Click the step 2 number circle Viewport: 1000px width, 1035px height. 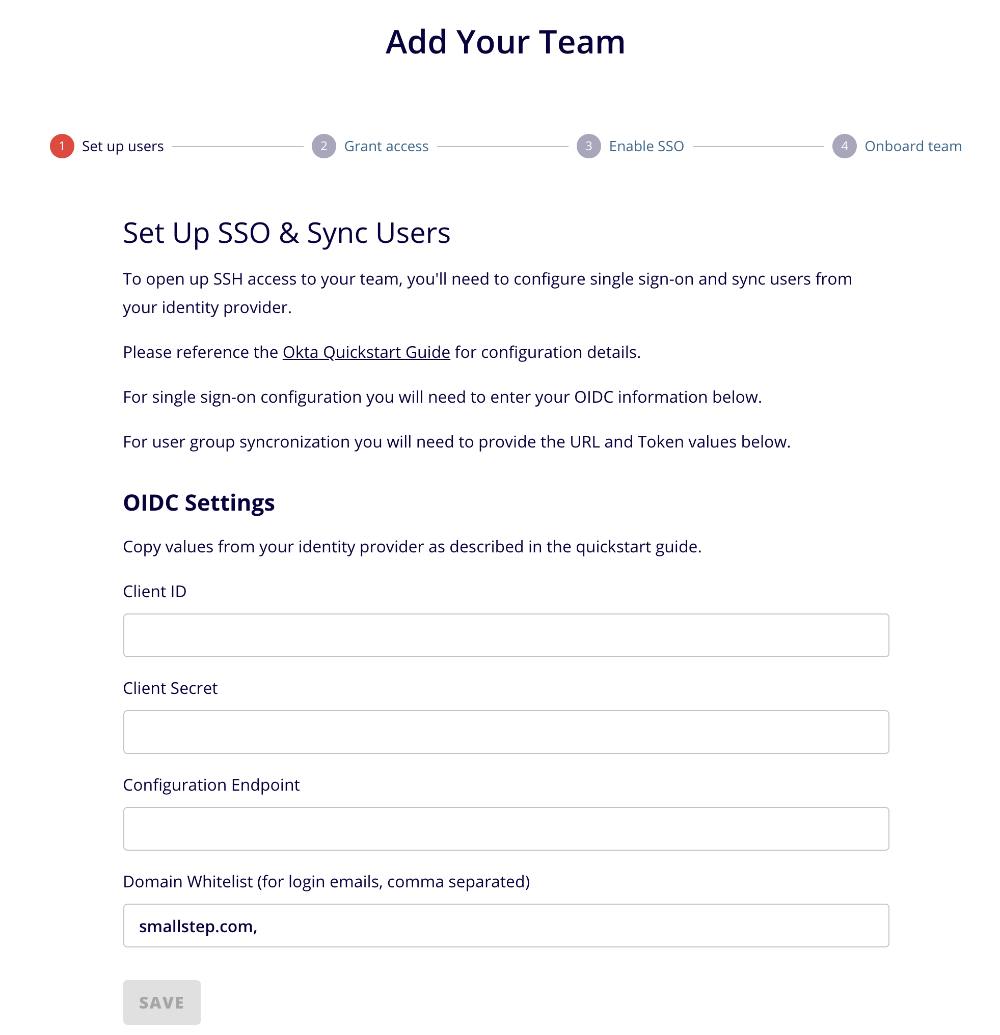point(323,146)
